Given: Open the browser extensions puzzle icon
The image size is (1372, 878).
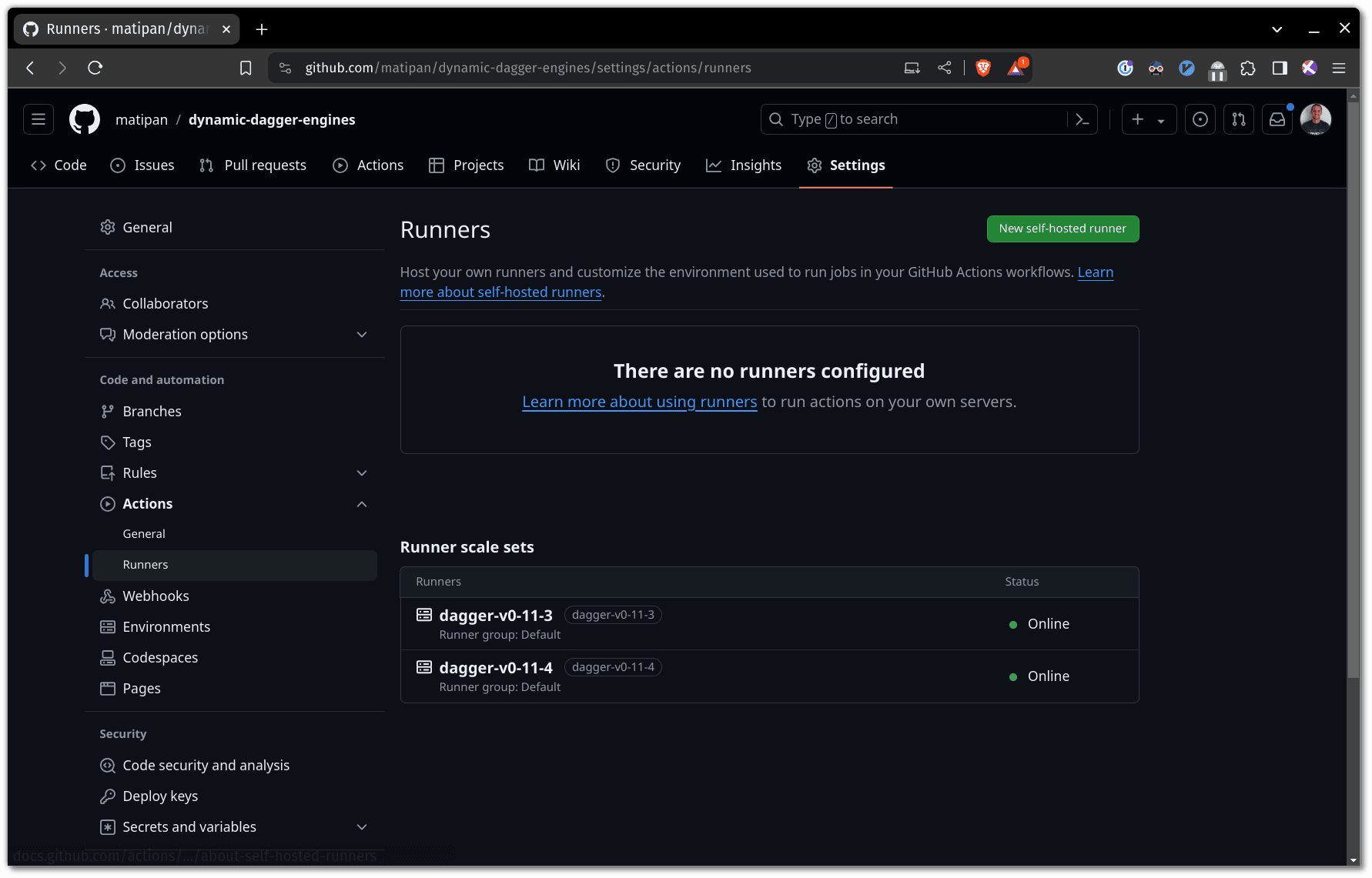Looking at the screenshot, I should point(1248,68).
